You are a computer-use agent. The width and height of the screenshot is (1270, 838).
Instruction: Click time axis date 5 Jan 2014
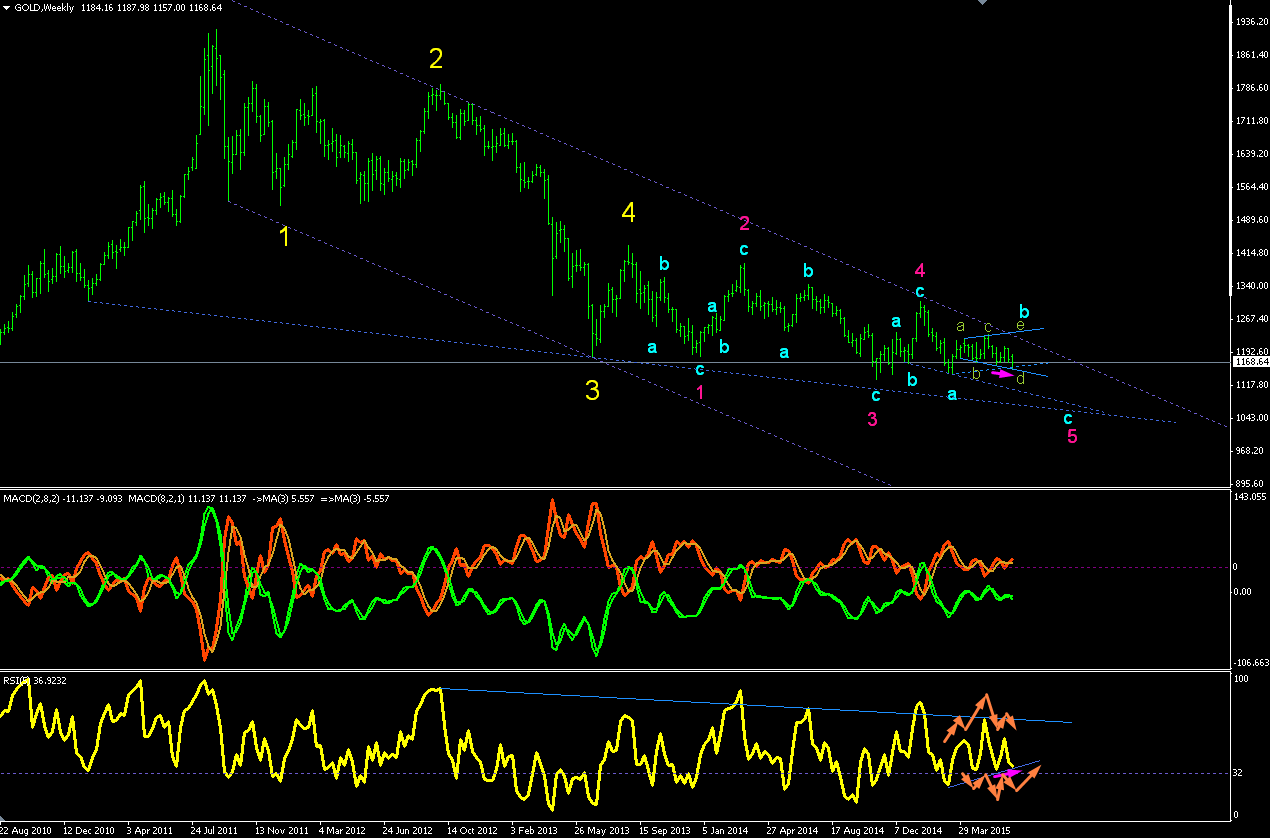click(x=725, y=830)
